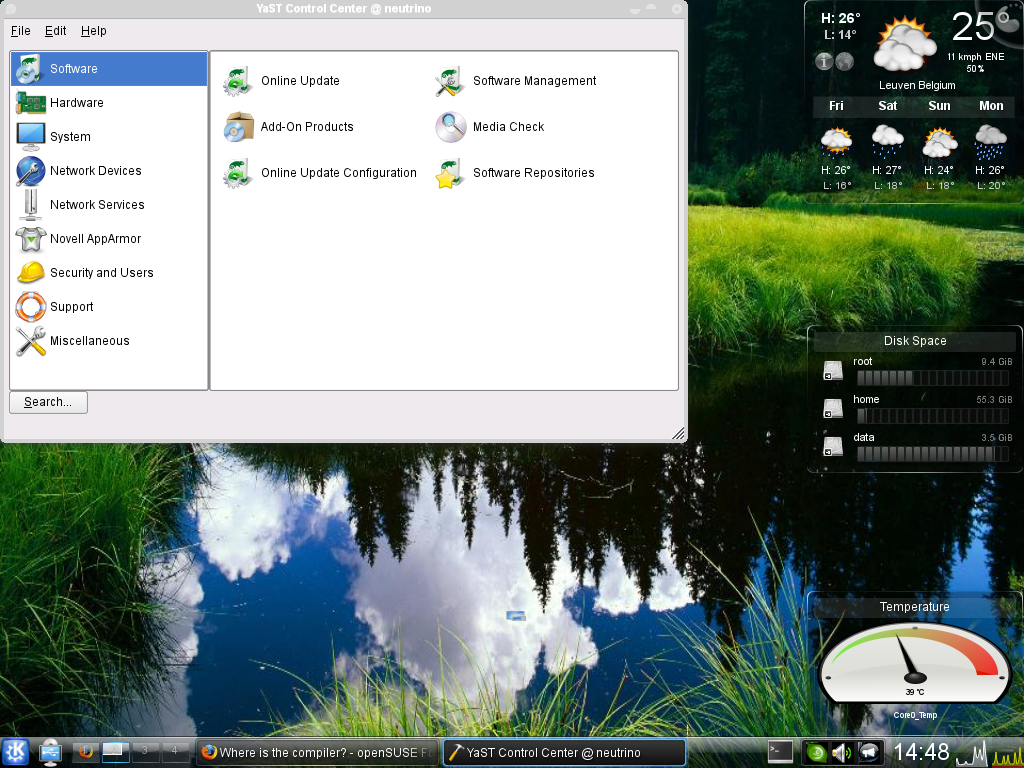Switch to the Firefox openSUSE forum taskbar entry
Viewport: 1024px width, 768px height.
click(317, 752)
